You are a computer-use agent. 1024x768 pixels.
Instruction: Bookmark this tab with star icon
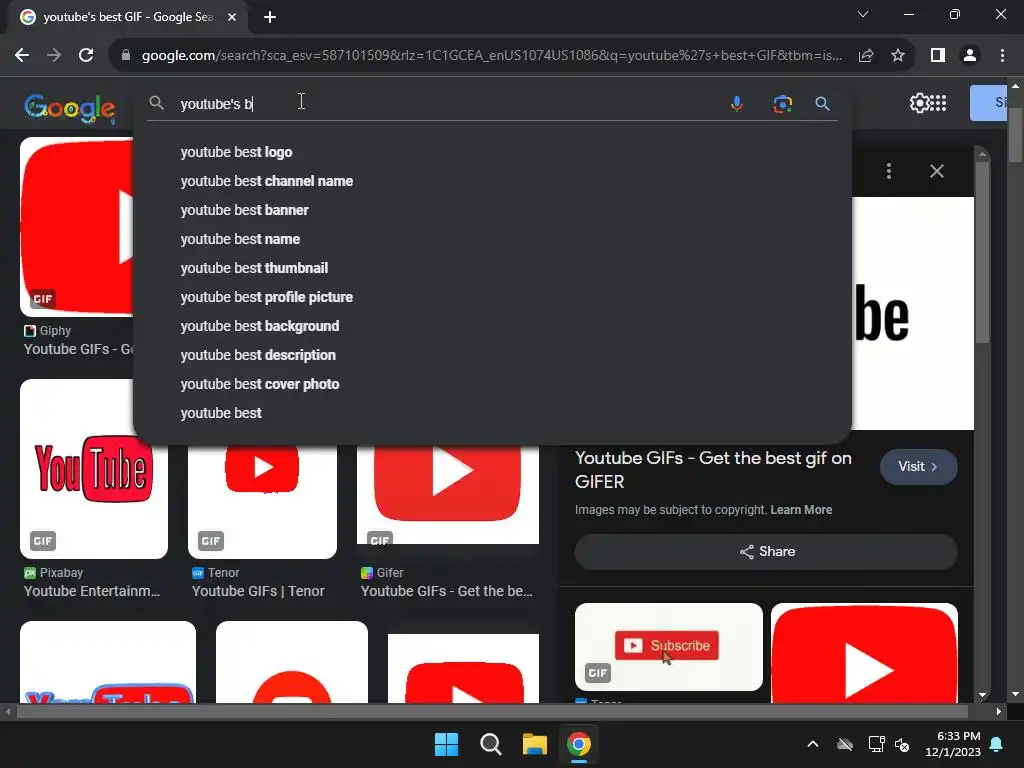pos(898,56)
